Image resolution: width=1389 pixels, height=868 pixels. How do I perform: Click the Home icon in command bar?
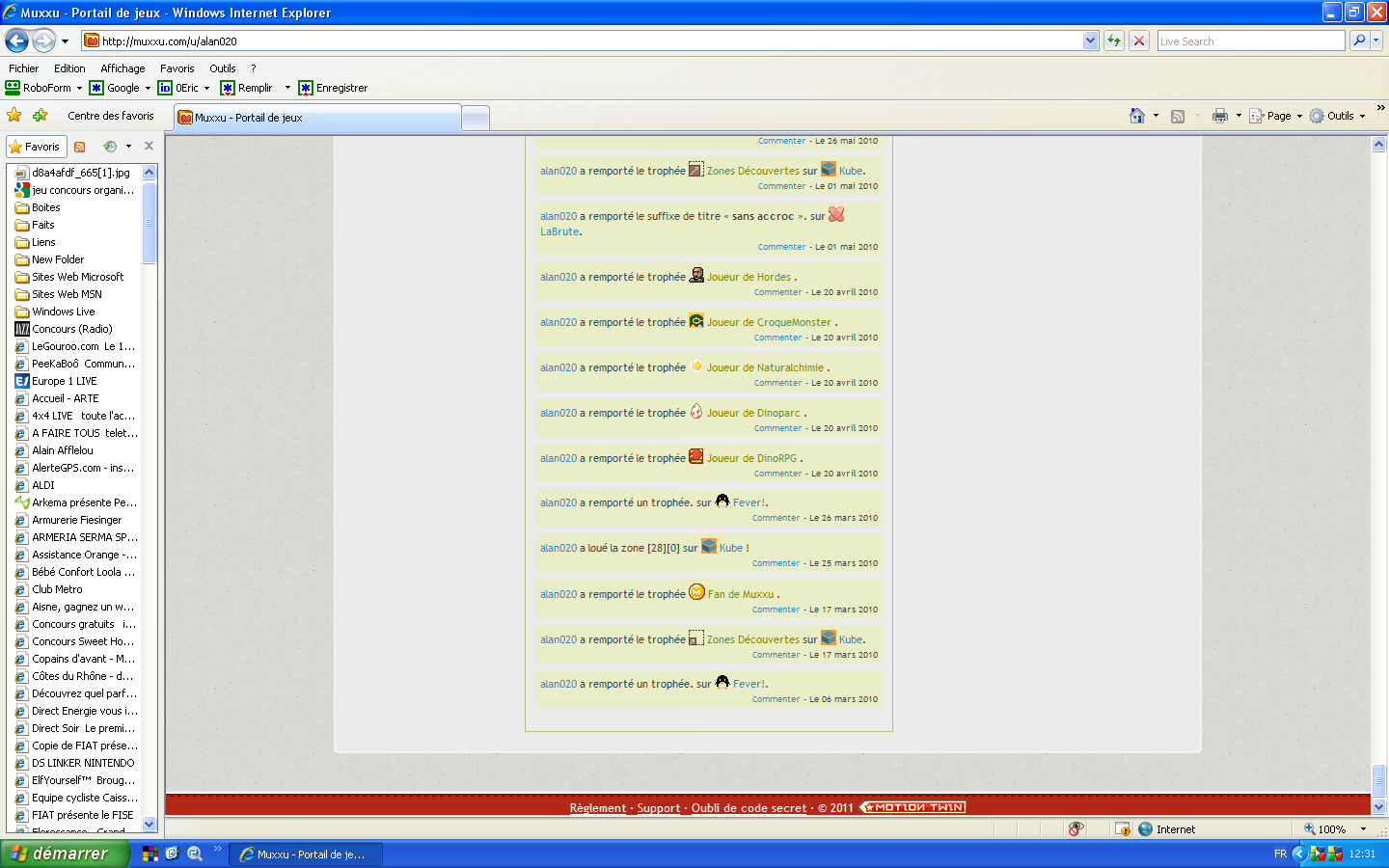tap(1137, 116)
